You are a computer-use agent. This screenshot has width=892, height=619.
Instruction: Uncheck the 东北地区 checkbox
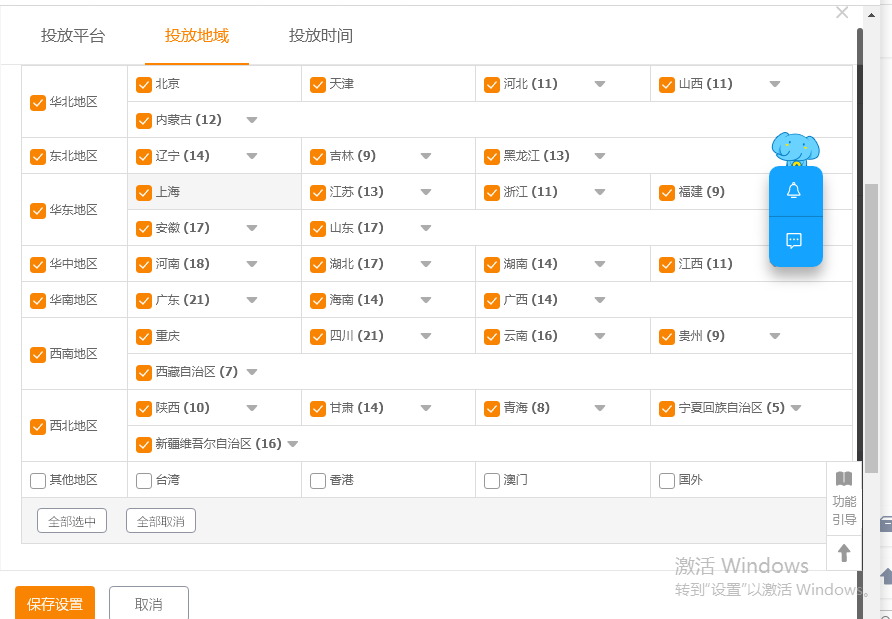pos(38,156)
